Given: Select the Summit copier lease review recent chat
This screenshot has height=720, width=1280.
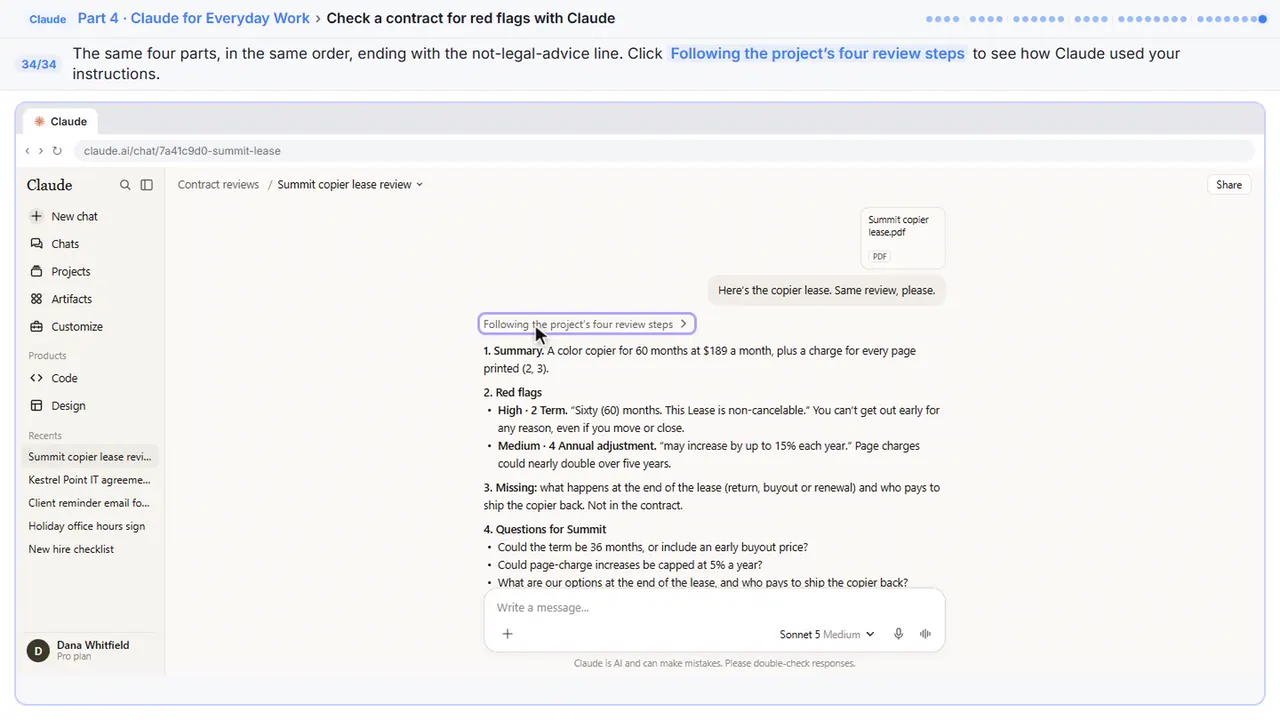Looking at the screenshot, I should [90, 457].
